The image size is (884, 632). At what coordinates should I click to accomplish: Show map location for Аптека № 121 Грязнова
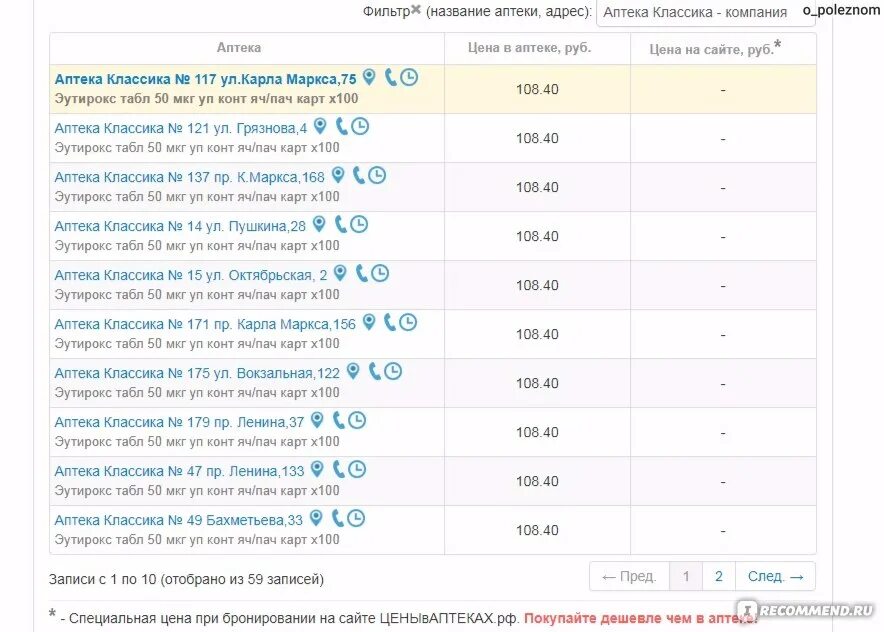[x=320, y=126]
